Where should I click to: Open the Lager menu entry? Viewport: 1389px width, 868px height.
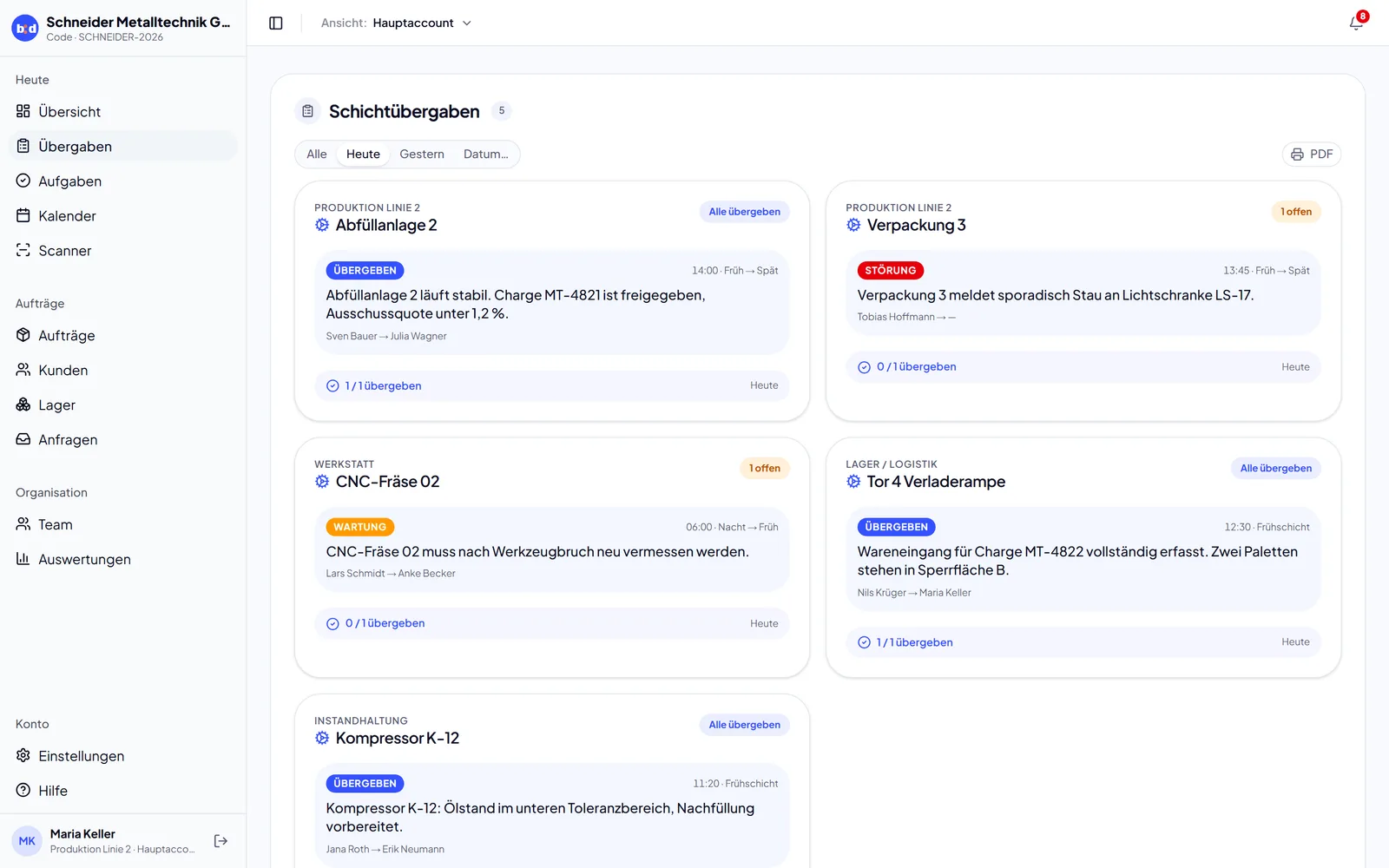(122, 404)
